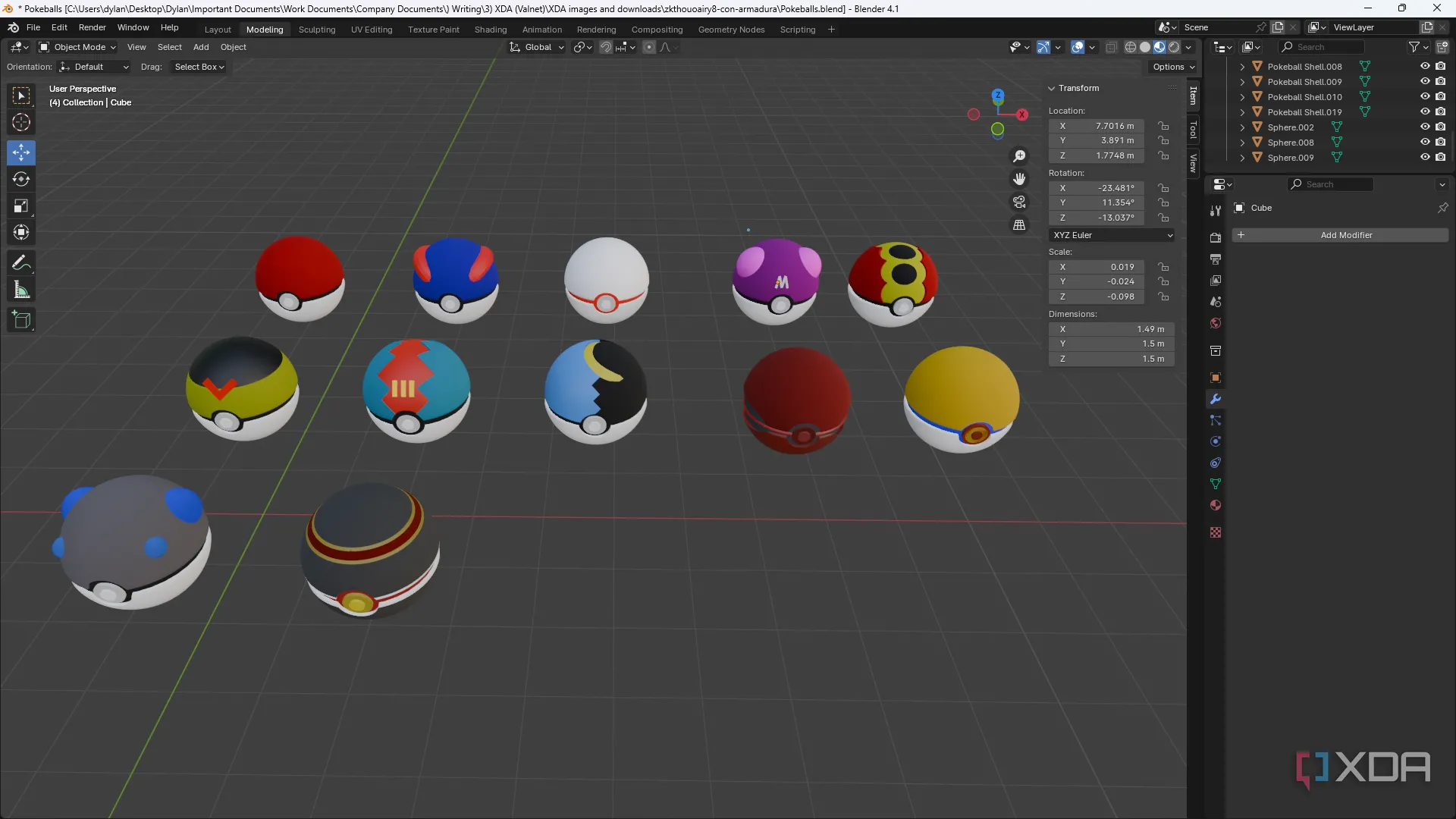Open the Collection properties tab
This screenshot has width=1456, height=819.
1216,350
